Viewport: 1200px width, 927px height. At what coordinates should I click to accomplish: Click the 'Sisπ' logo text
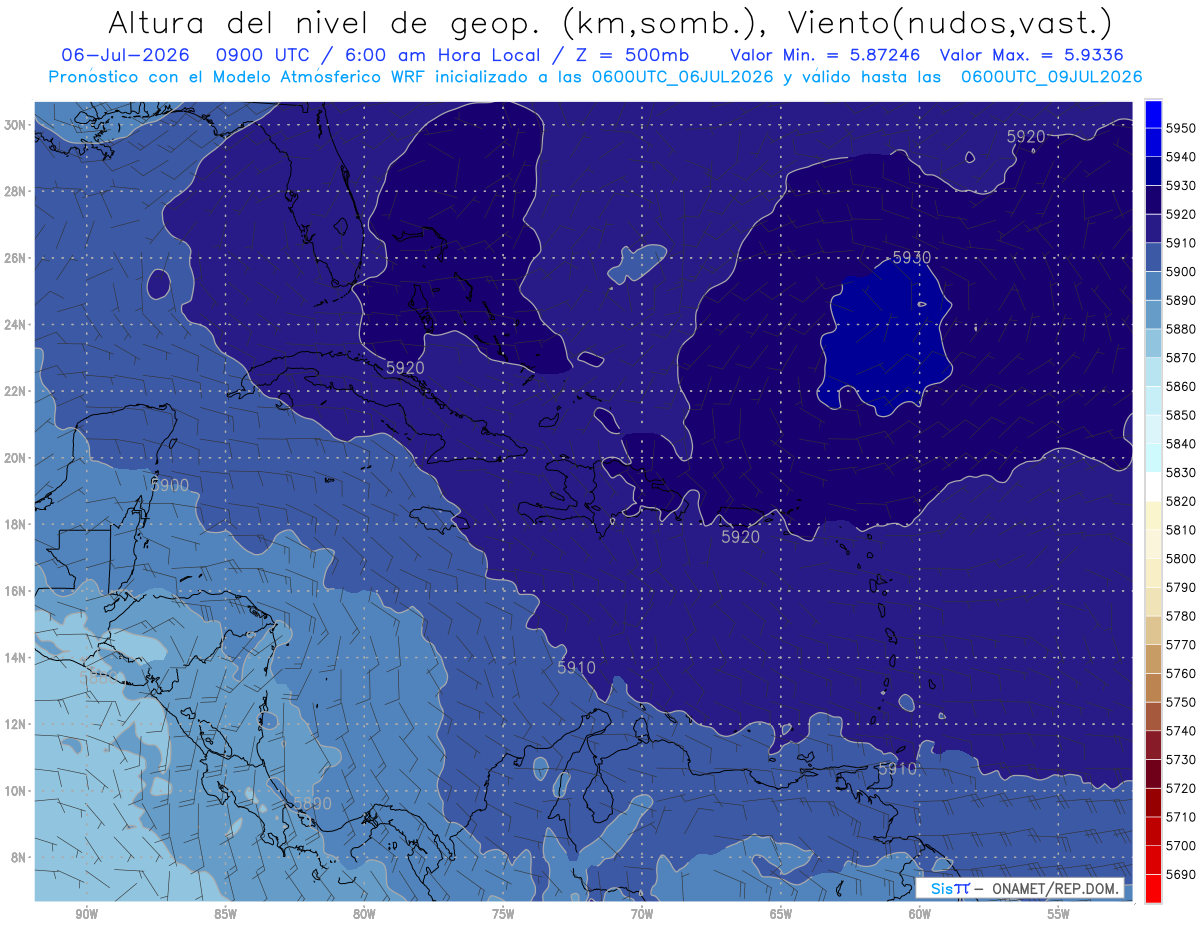click(x=949, y=888)
